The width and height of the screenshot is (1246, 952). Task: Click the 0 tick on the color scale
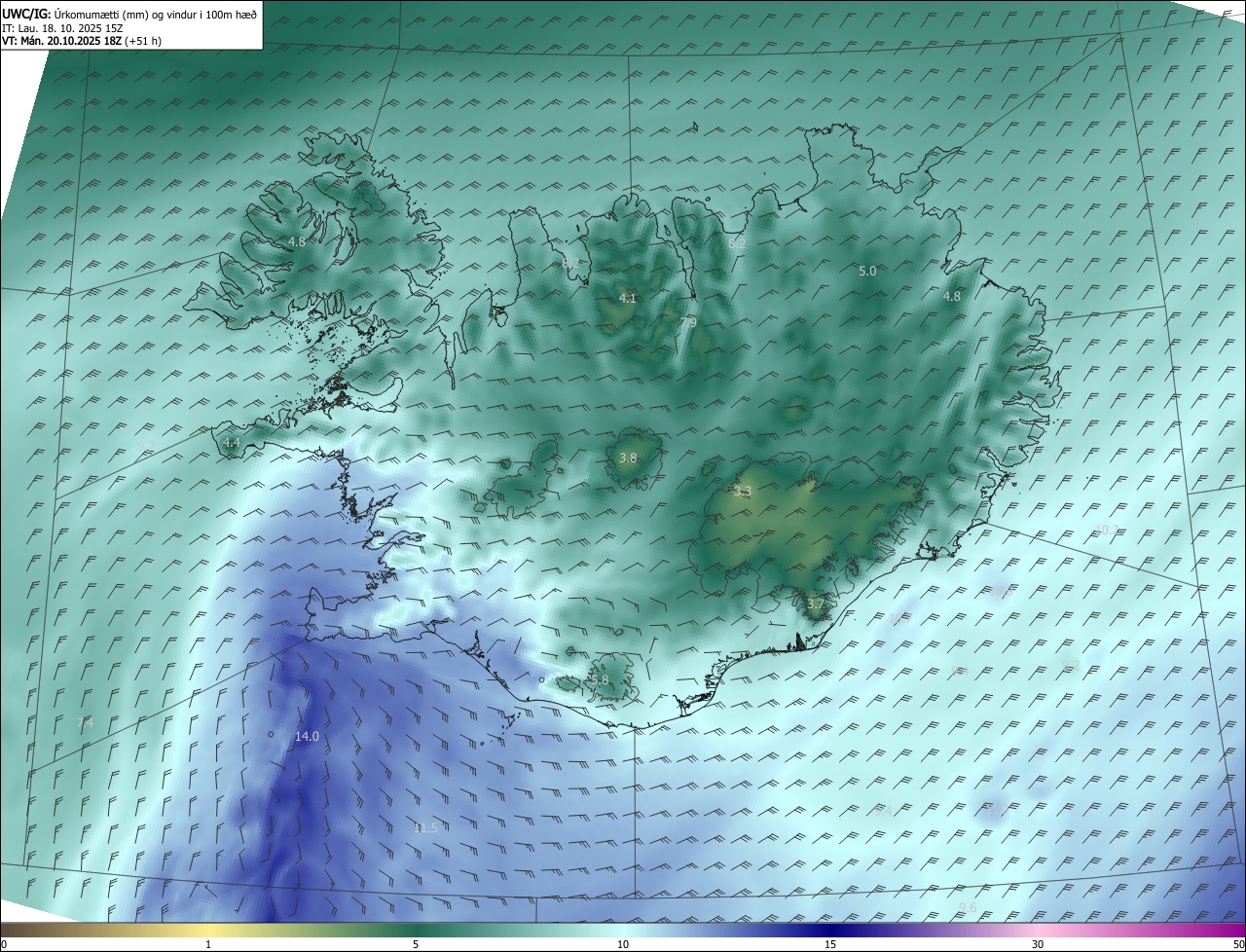pyautogui.click(x=3, y=944)
